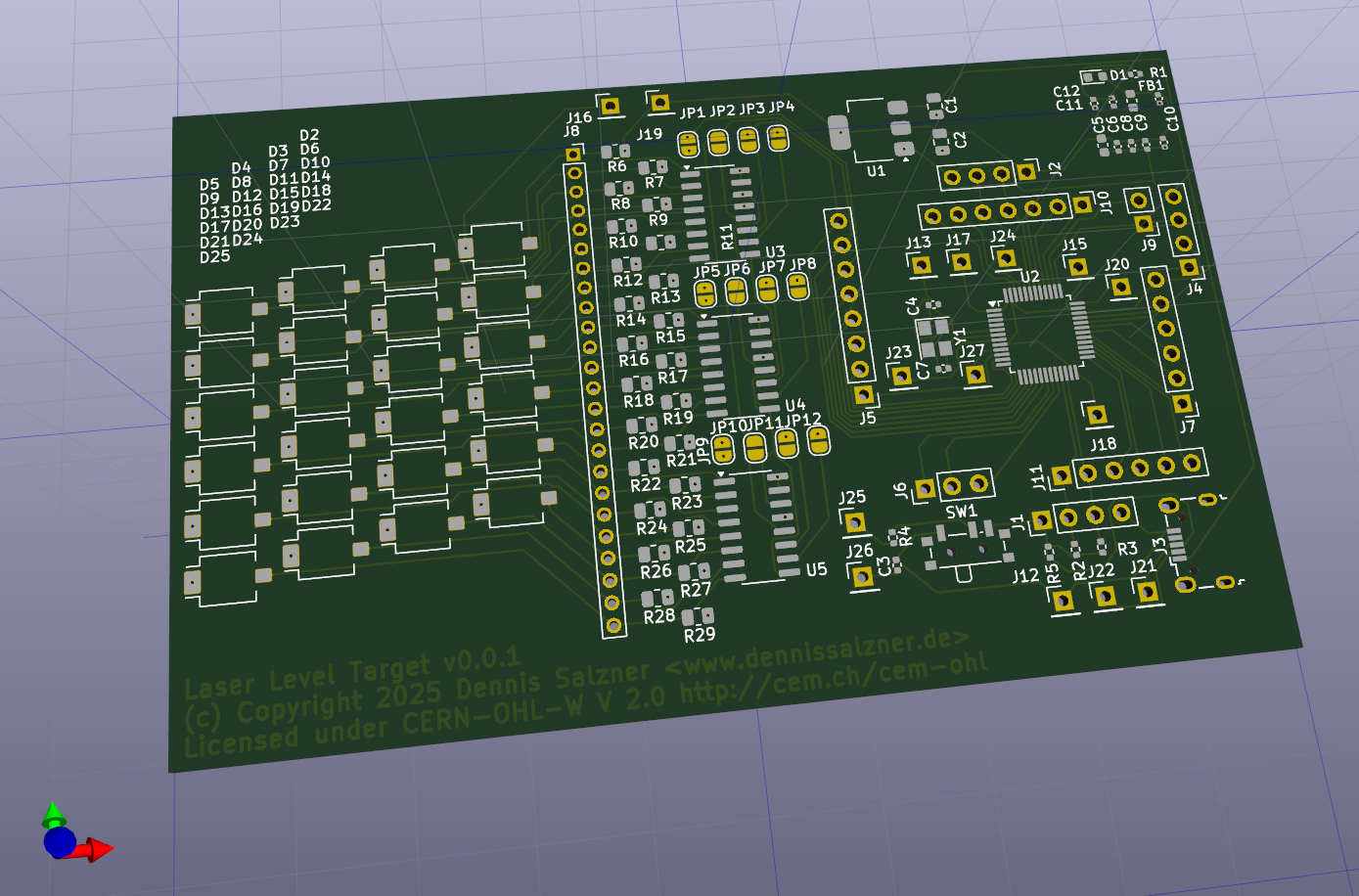
Task: Click the JP12 solder jumper
Action: click(x=818, y=441)
